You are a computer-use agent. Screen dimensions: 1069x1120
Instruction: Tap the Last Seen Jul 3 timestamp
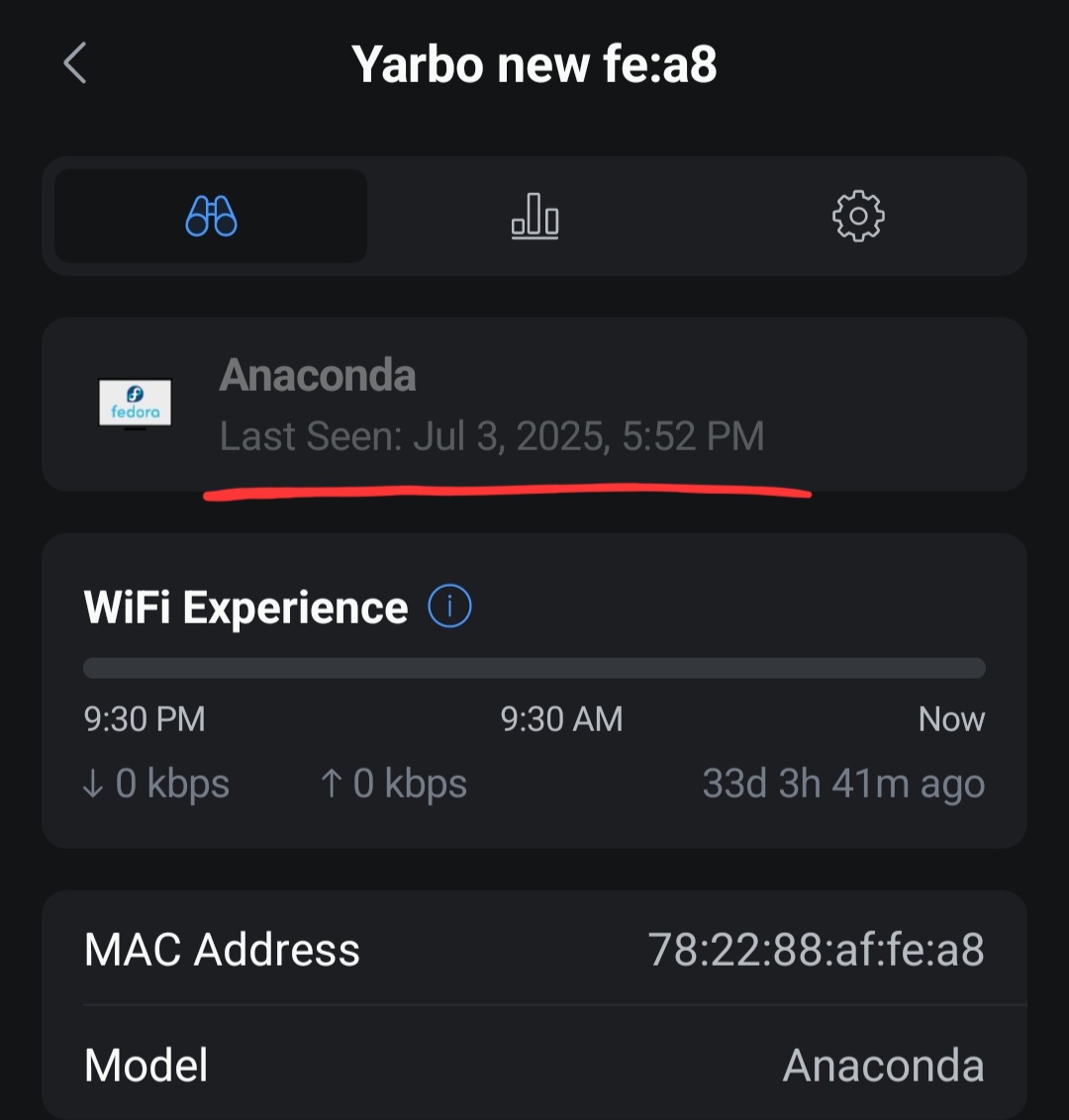(492, 435)
